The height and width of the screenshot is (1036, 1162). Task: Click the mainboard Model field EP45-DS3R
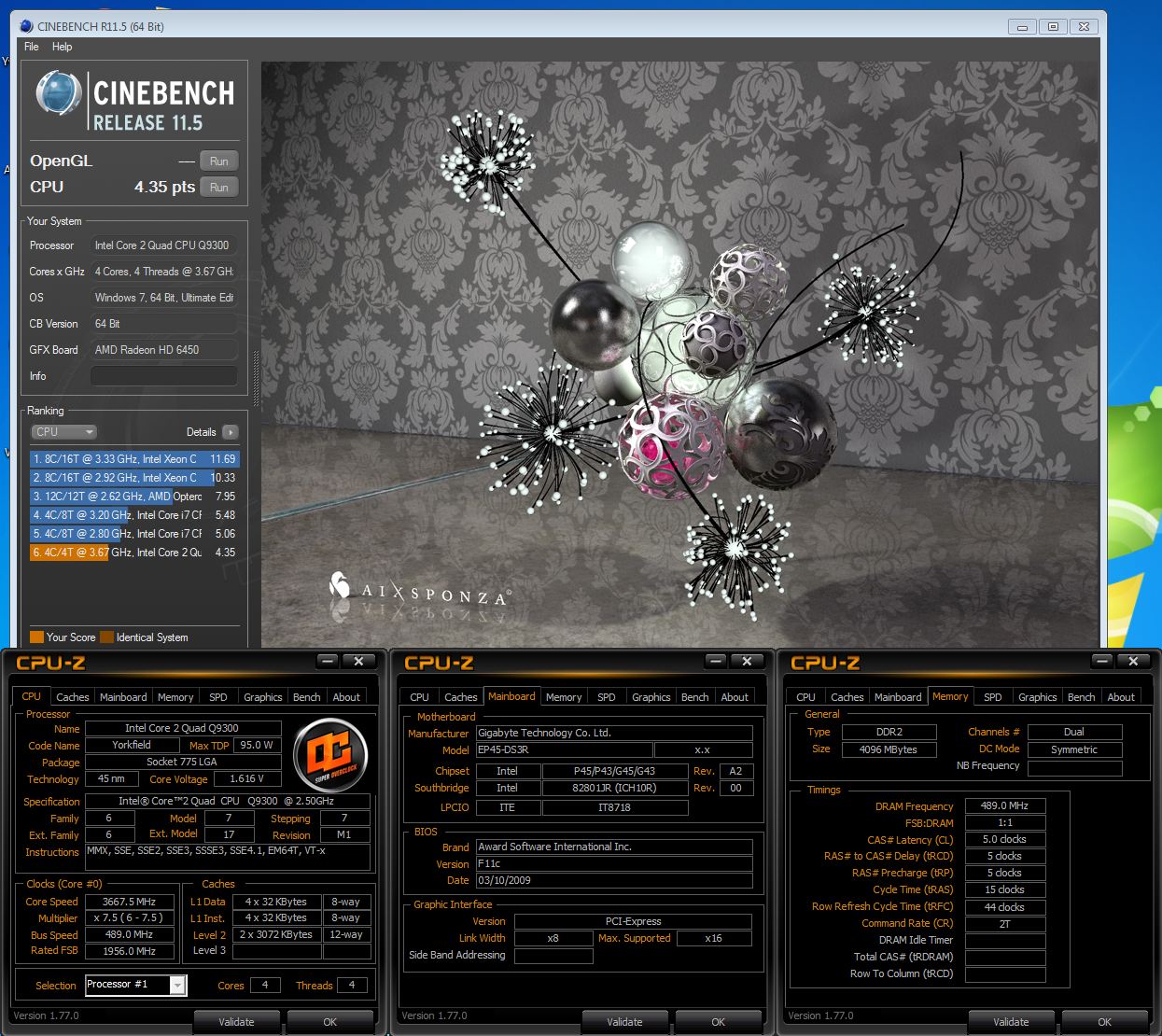(565, 749)
